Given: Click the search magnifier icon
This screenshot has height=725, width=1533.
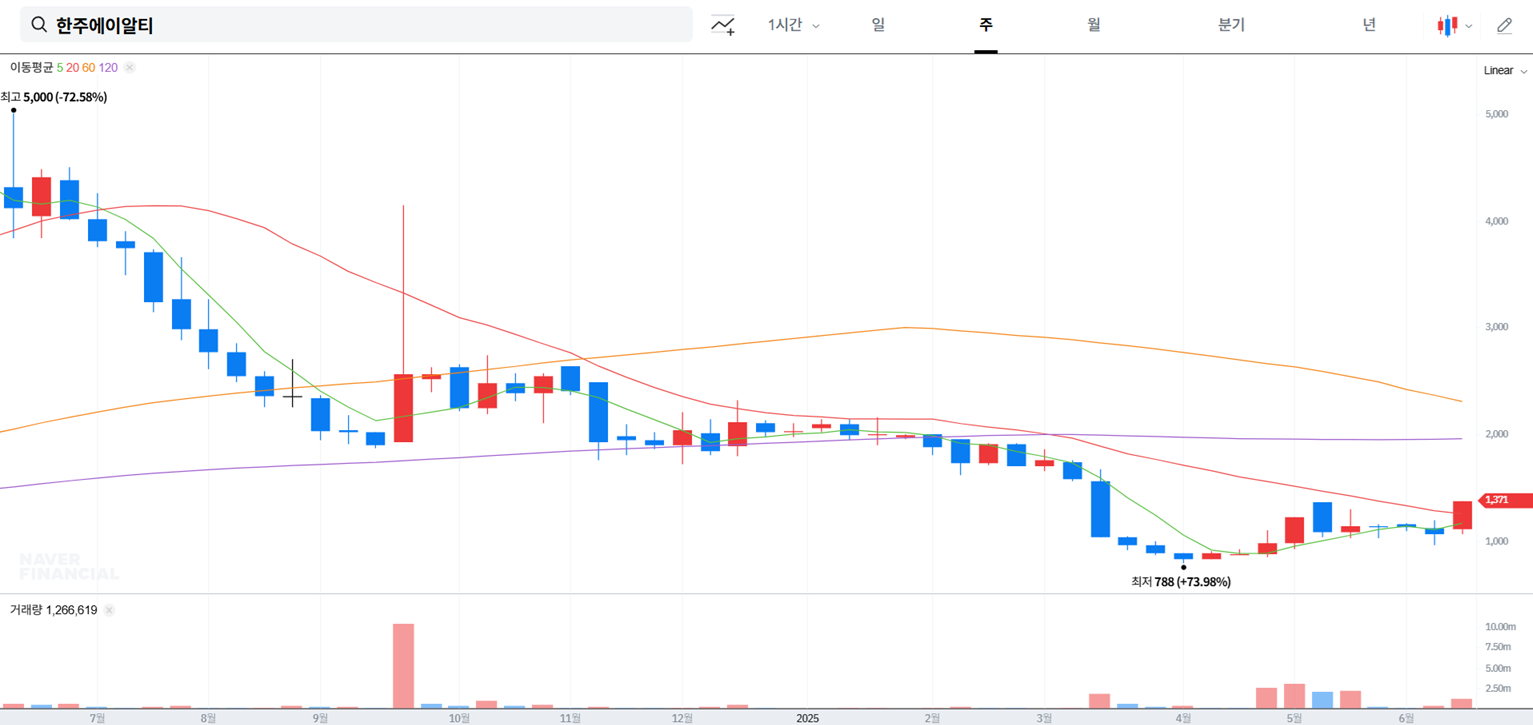Looking at the screenshot, I should (39, 25).
